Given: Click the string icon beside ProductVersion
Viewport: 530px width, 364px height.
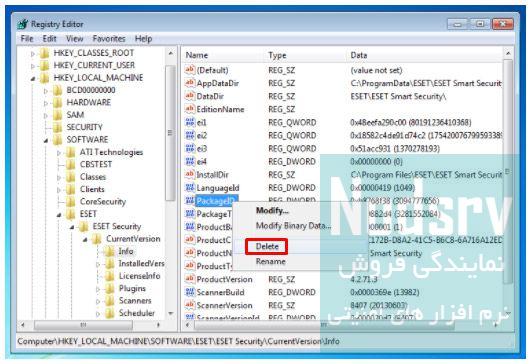Looking at the screenshot, I should pyautogui.click(x=190, y=279).
